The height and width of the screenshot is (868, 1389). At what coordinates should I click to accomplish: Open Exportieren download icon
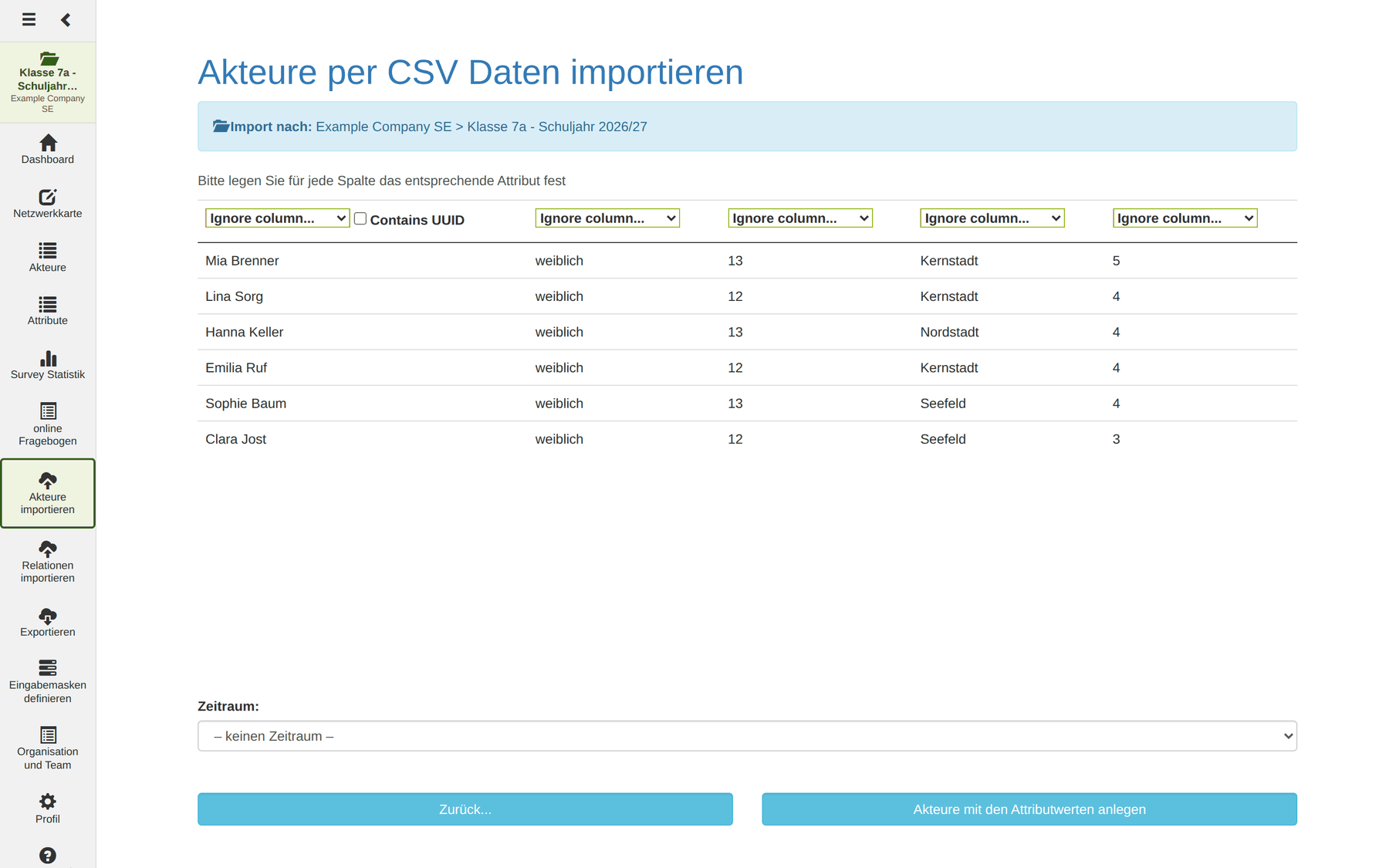point(48,616)
